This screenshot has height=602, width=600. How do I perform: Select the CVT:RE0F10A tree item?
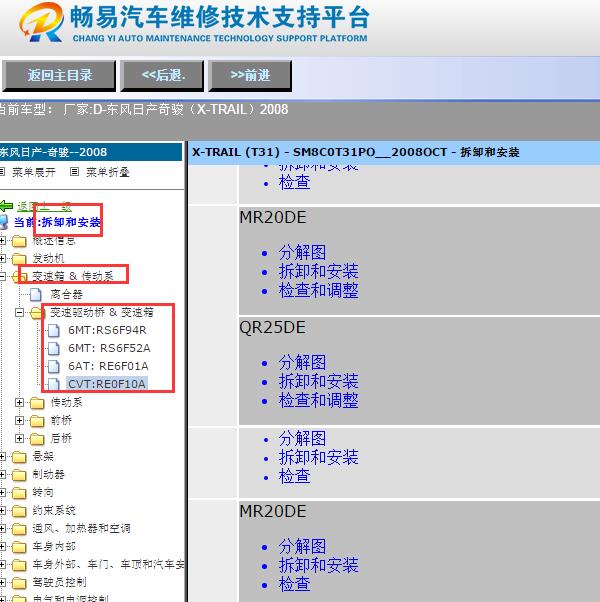(x=107, y=384)
